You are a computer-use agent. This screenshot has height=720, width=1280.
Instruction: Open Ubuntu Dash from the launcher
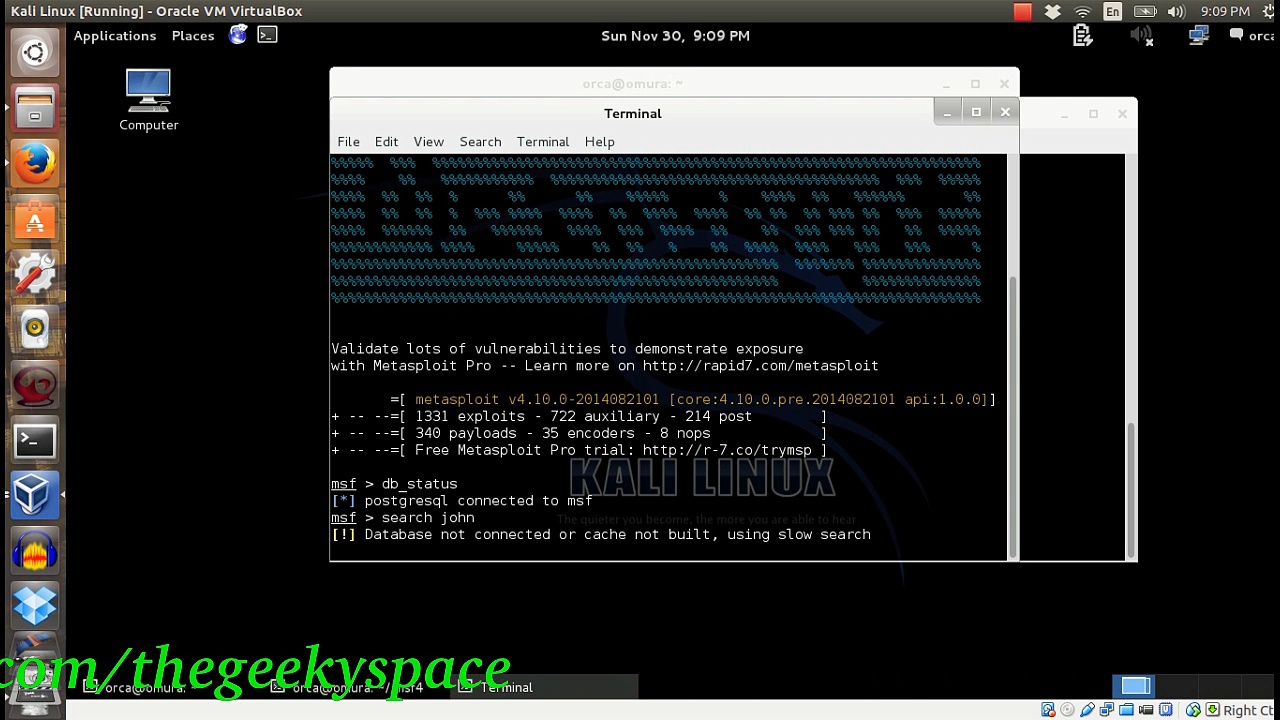click(34, 52)
